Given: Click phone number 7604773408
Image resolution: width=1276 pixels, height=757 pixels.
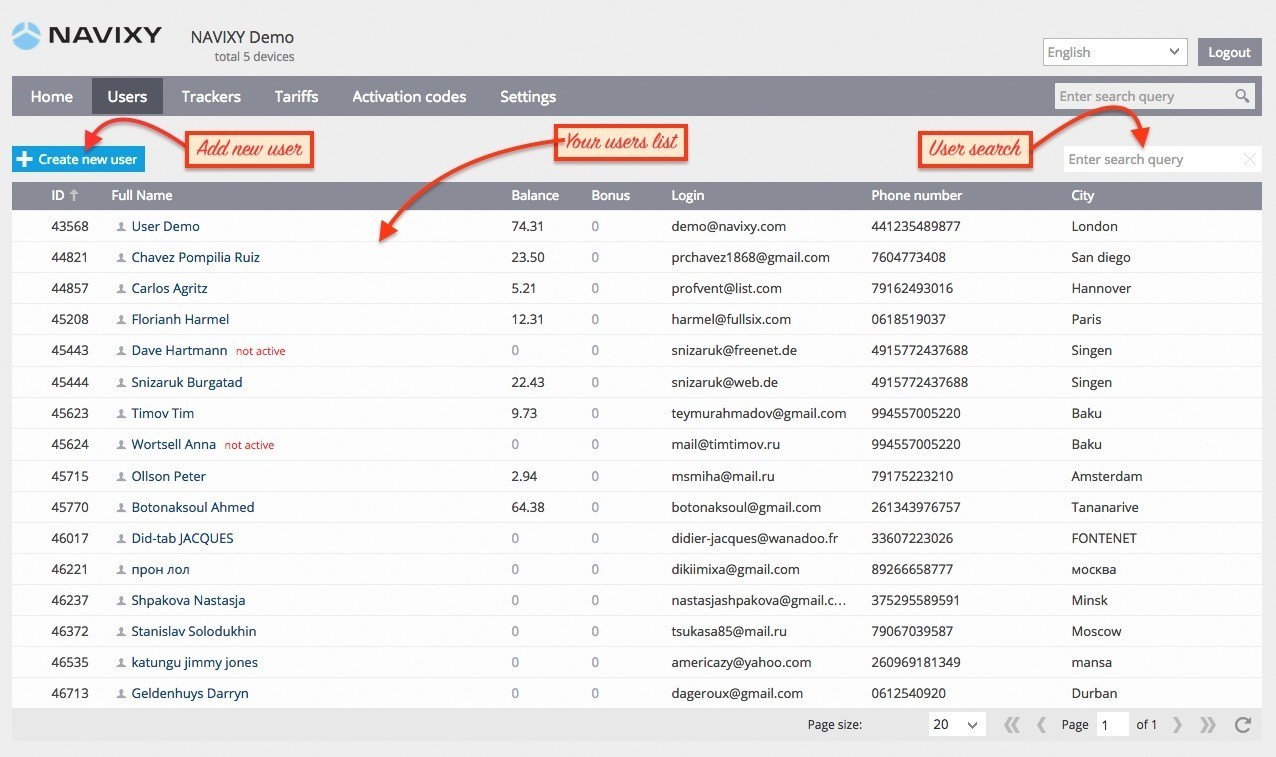Looking at the screenshot, I should 908,257.
